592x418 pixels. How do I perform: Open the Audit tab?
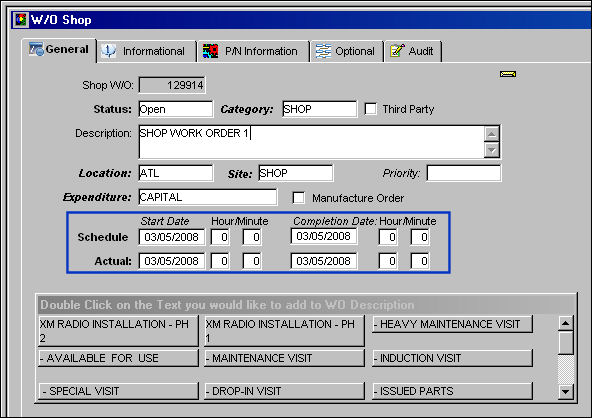(x=412, y=51)
